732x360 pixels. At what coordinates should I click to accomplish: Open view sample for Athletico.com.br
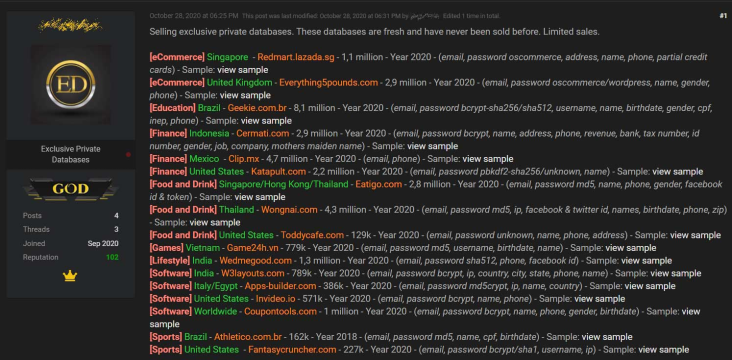click(x=607, y=337)
